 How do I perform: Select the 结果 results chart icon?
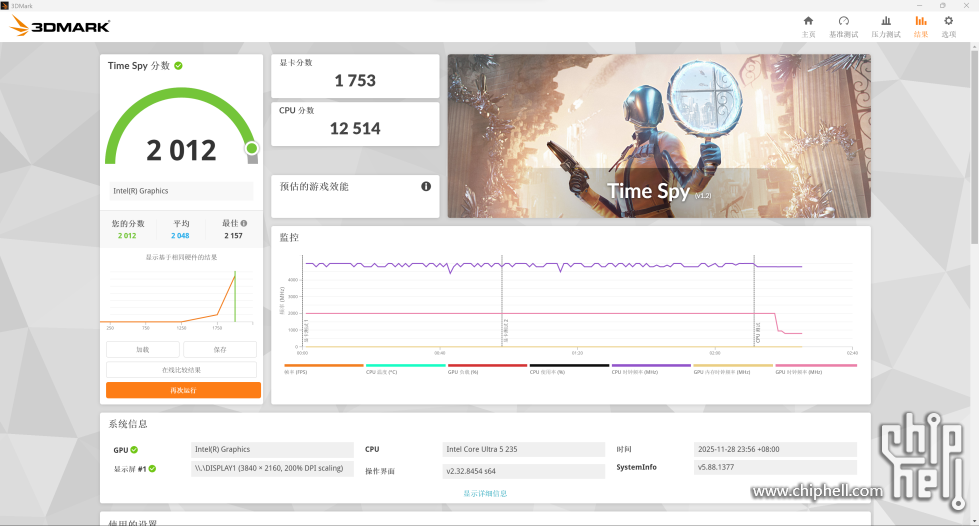(x=920, y=26)
